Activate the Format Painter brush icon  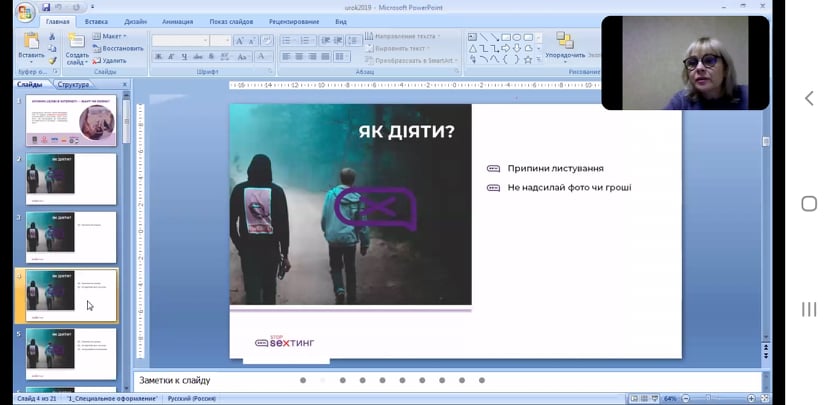[52, 60]
